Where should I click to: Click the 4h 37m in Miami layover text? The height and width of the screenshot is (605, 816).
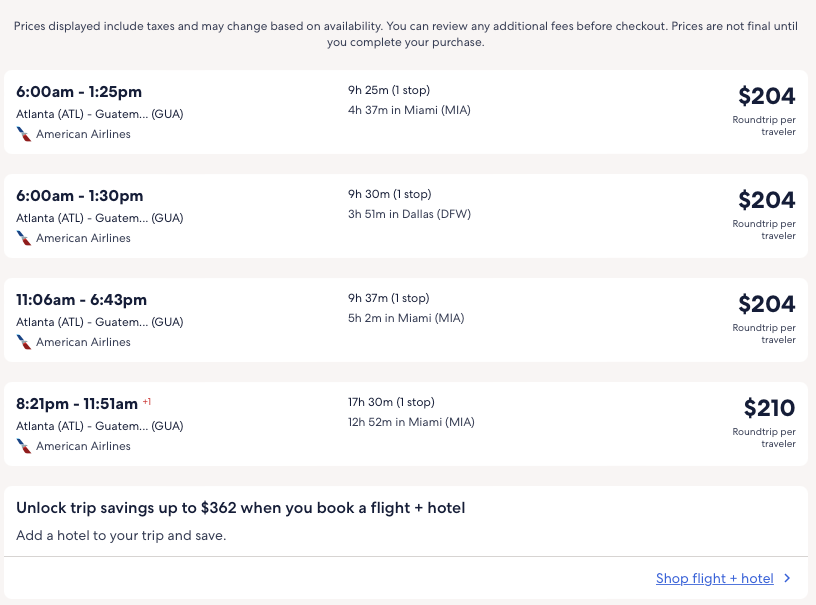click(409, 110)
